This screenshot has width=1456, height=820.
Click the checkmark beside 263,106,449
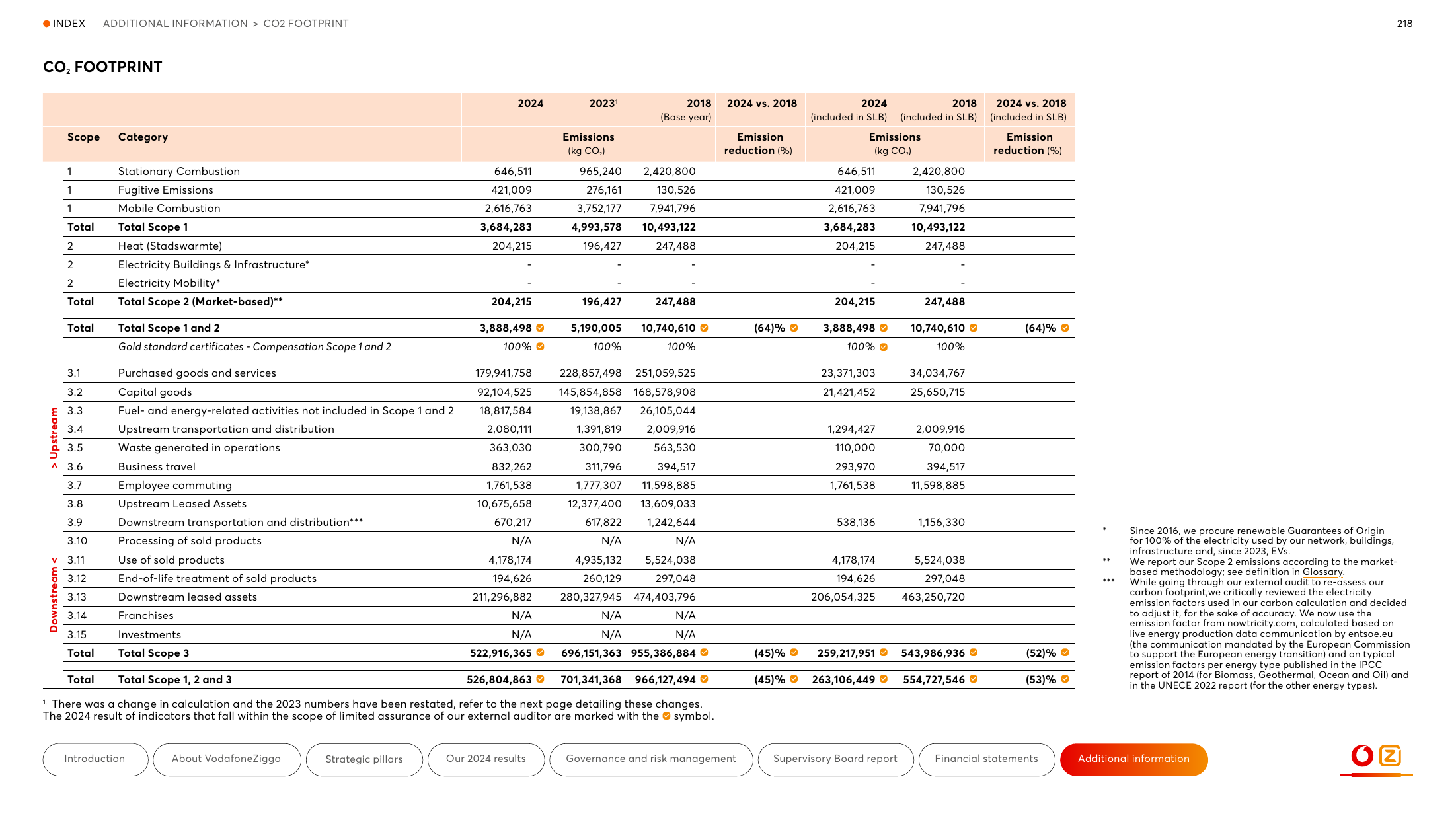pos(884,679)
